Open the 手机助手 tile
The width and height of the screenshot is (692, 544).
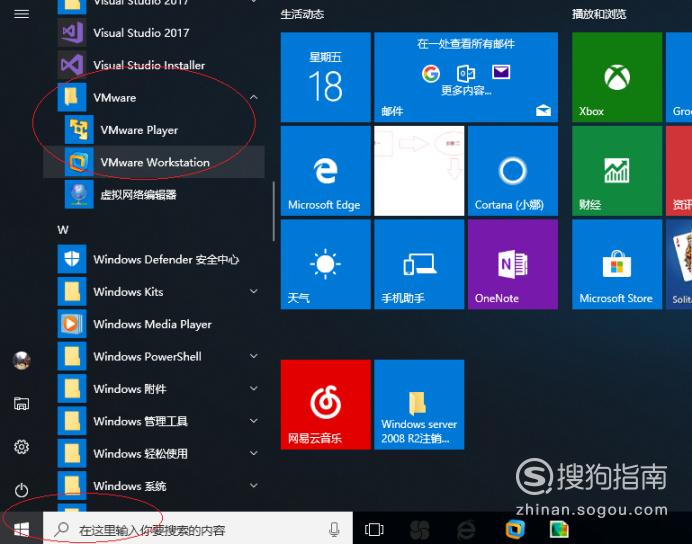coord(419,265)
